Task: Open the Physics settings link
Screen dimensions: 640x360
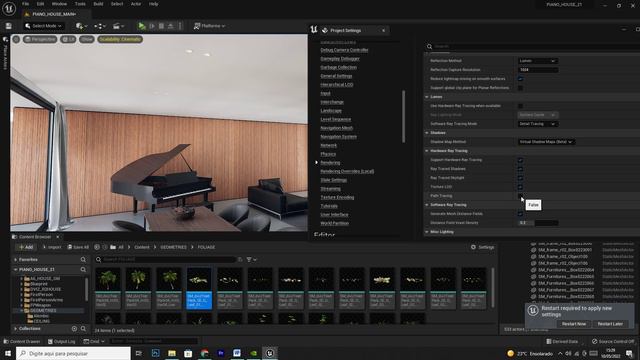Action: 328,154
